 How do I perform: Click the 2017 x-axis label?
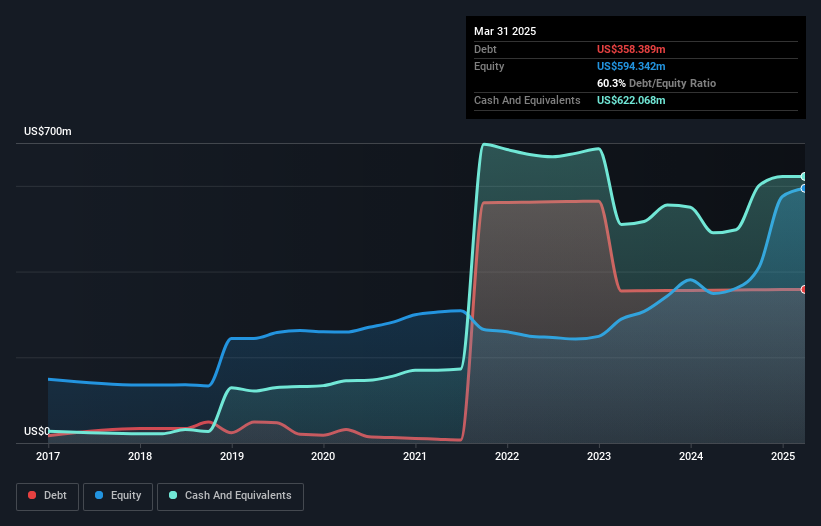[48, 456]
